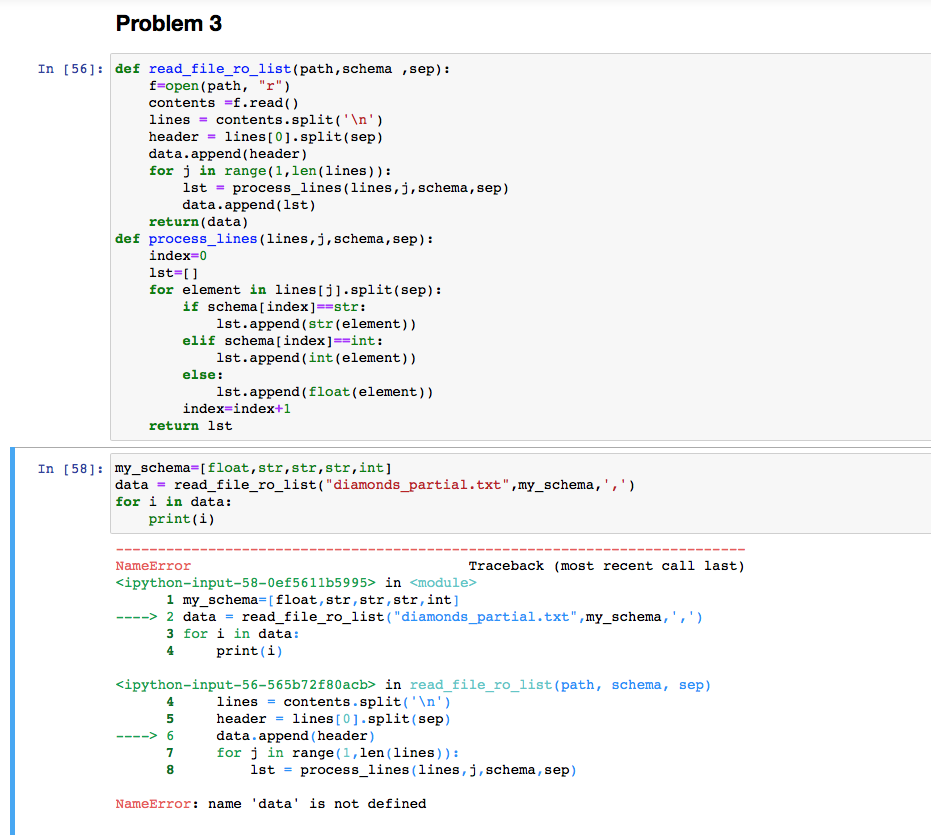
Task: Select the read_file_ro_list function name
Action: click(x=202, y=68)
